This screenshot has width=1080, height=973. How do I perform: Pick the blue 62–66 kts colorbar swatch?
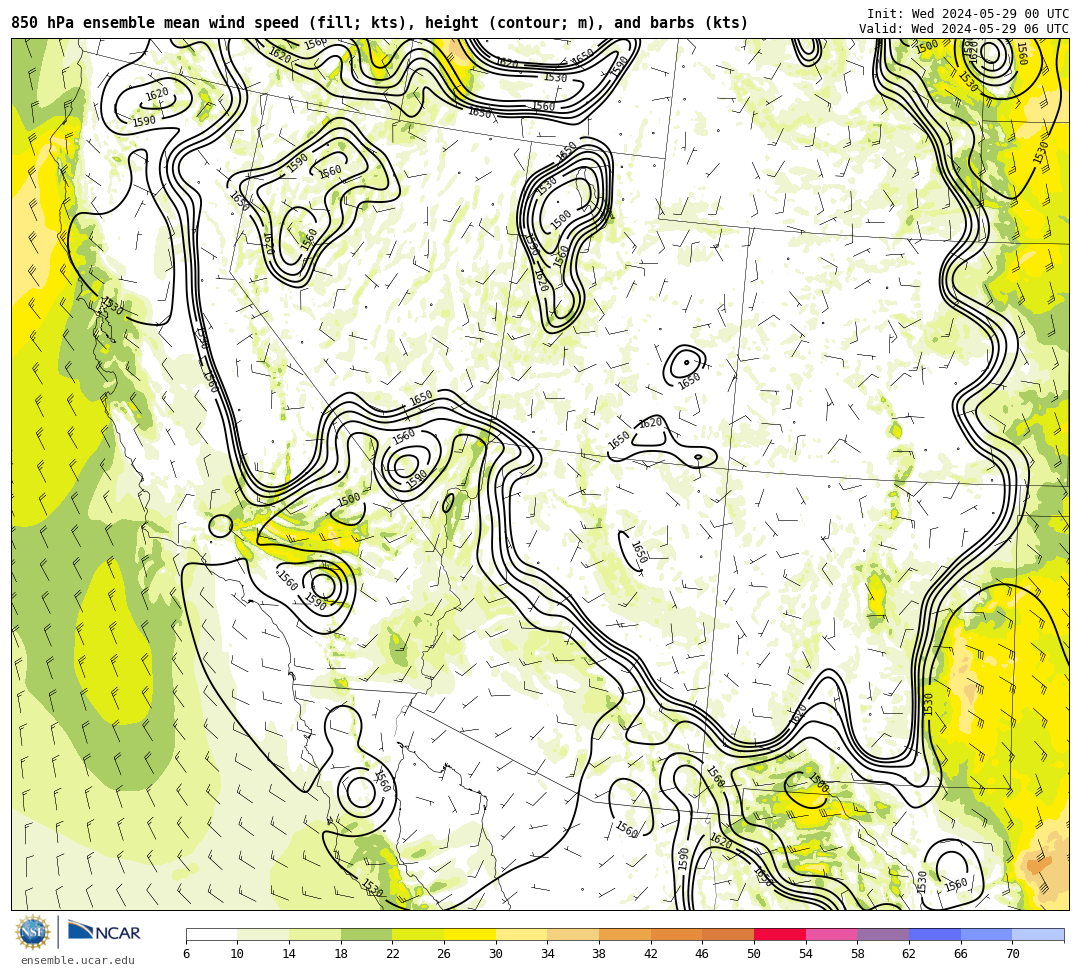click(x=935, y=934)
